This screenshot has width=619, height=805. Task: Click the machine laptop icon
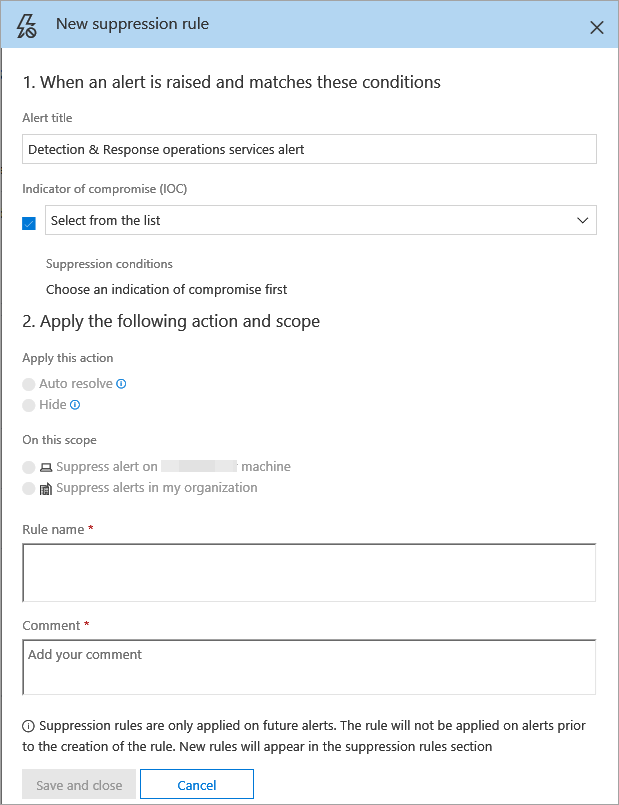pos(46,467)
